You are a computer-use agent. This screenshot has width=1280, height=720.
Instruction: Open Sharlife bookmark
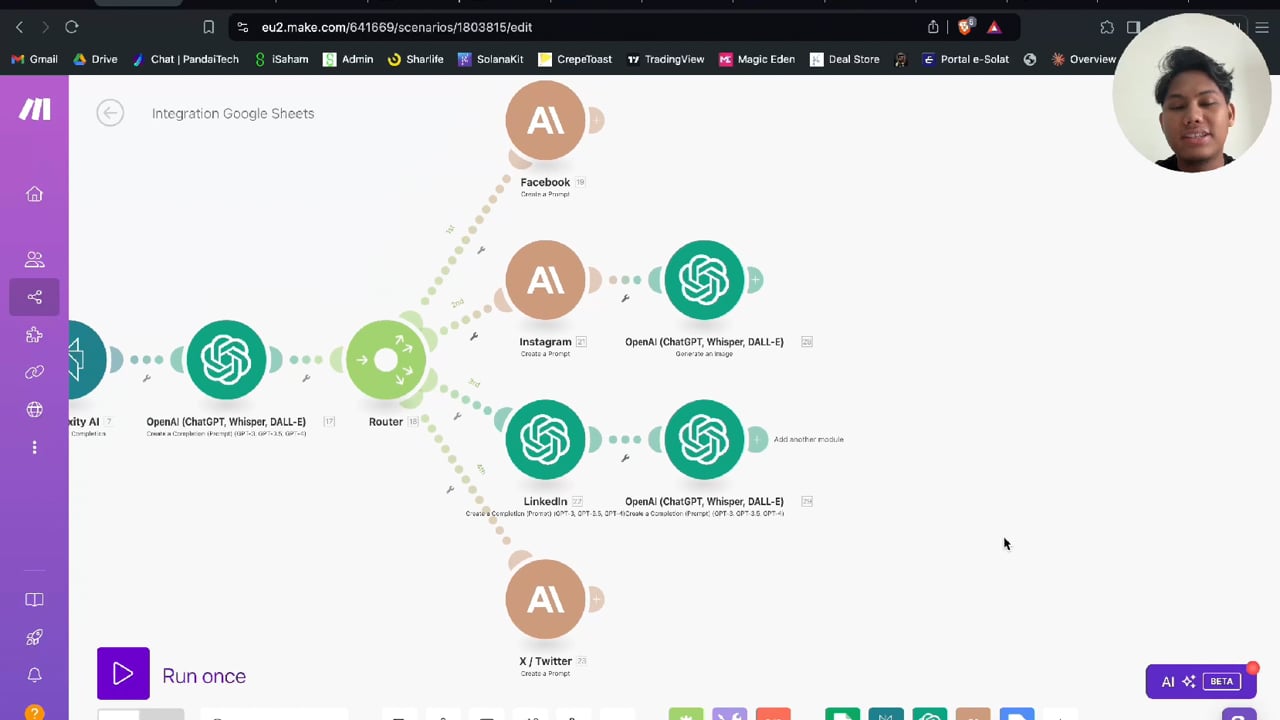(415, 59)
